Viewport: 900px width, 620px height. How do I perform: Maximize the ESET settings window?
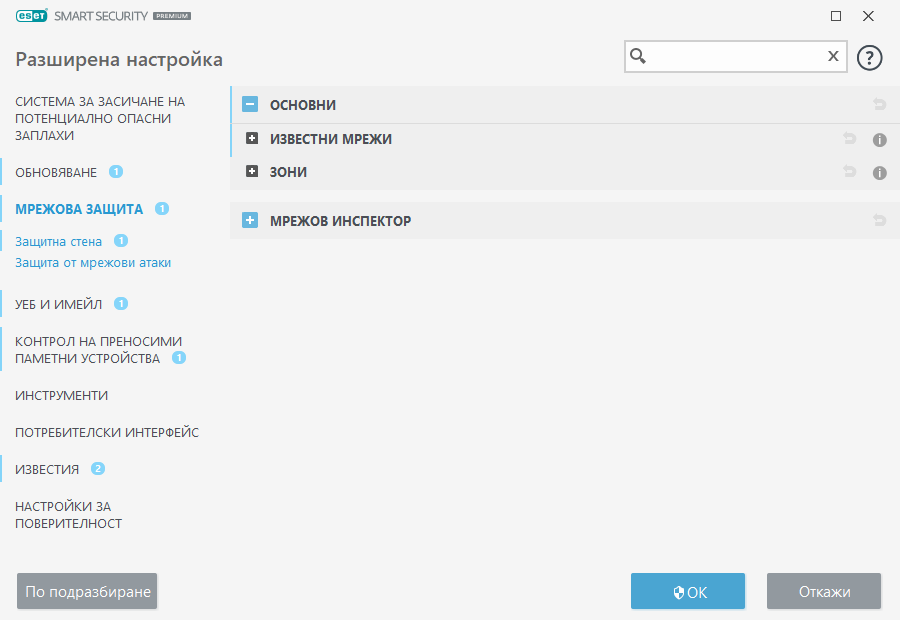pos(836,16)
